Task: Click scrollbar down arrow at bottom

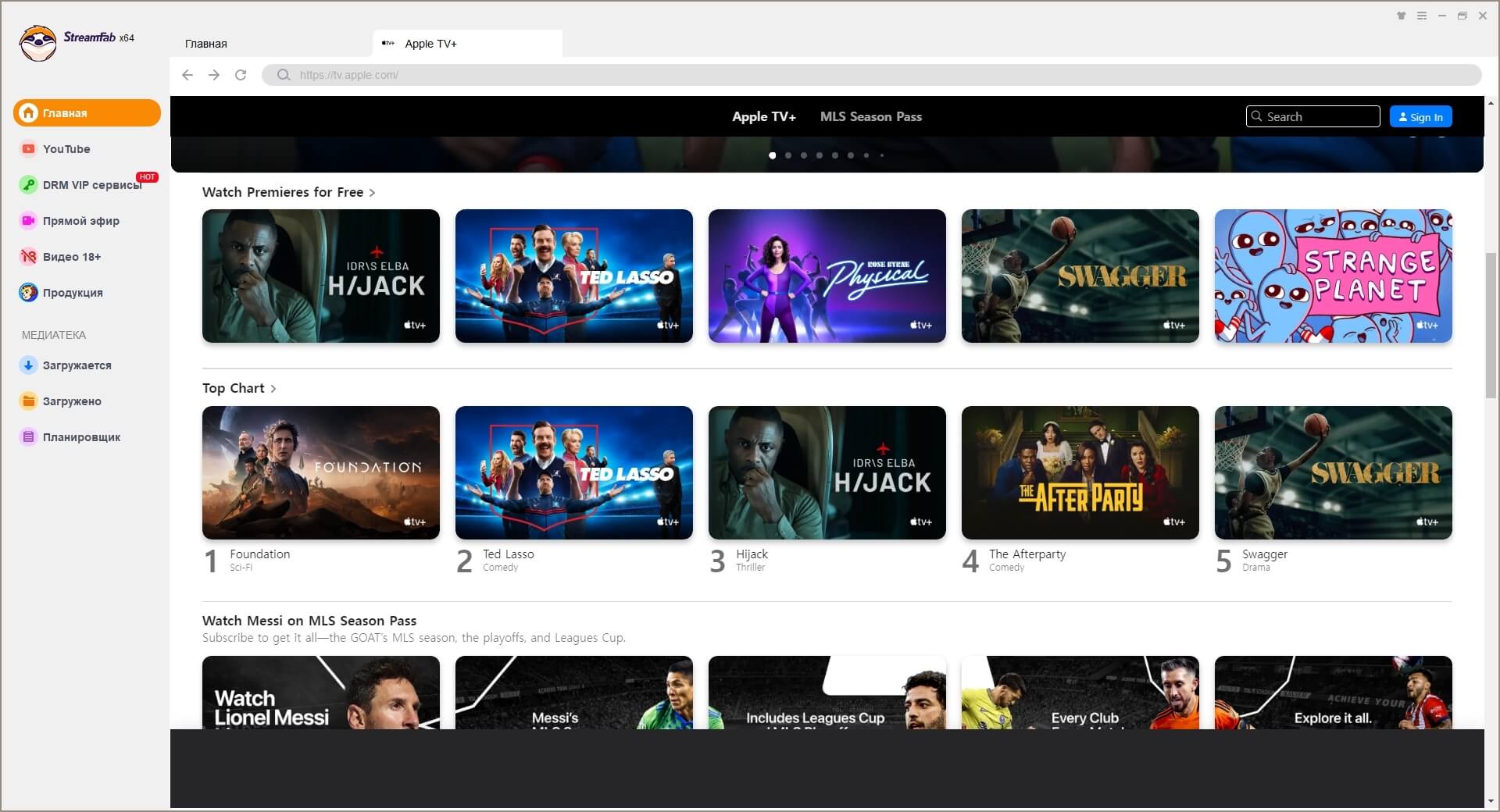Action: pyautogui.click(x=1491, y=801)
